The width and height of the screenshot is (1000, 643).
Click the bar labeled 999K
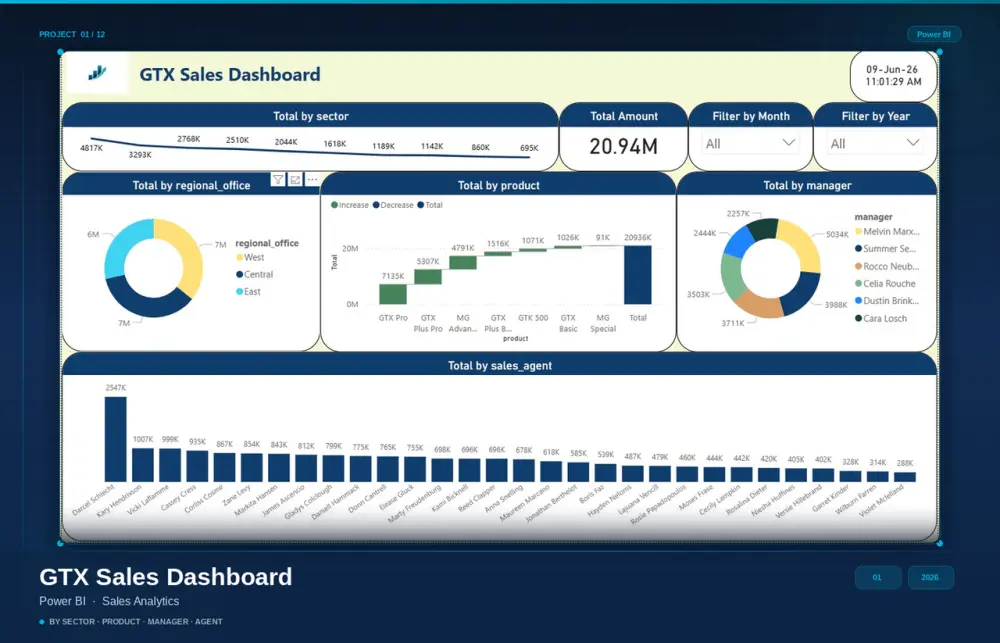(170, 465)
